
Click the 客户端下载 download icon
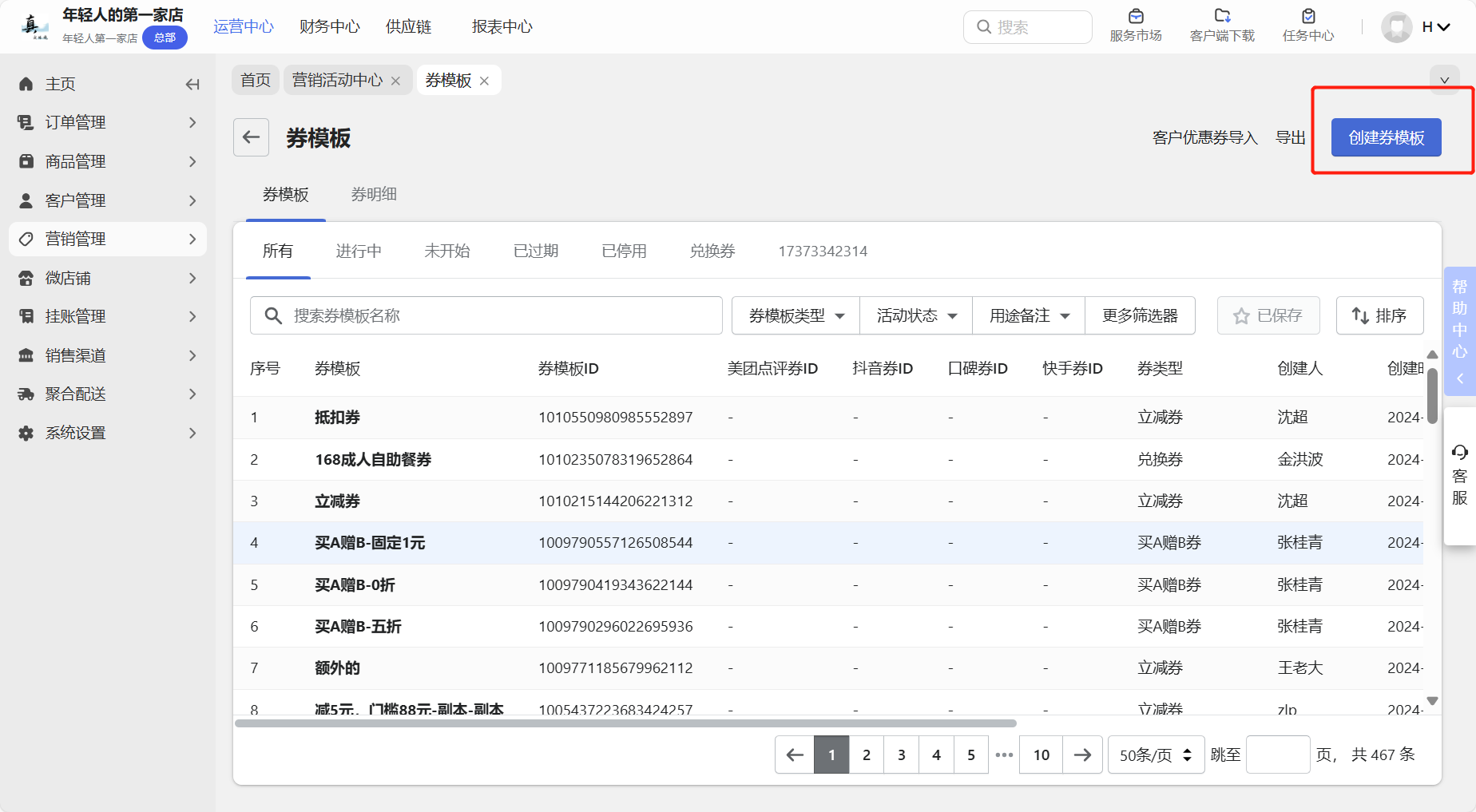click(x=1222, y=17)
